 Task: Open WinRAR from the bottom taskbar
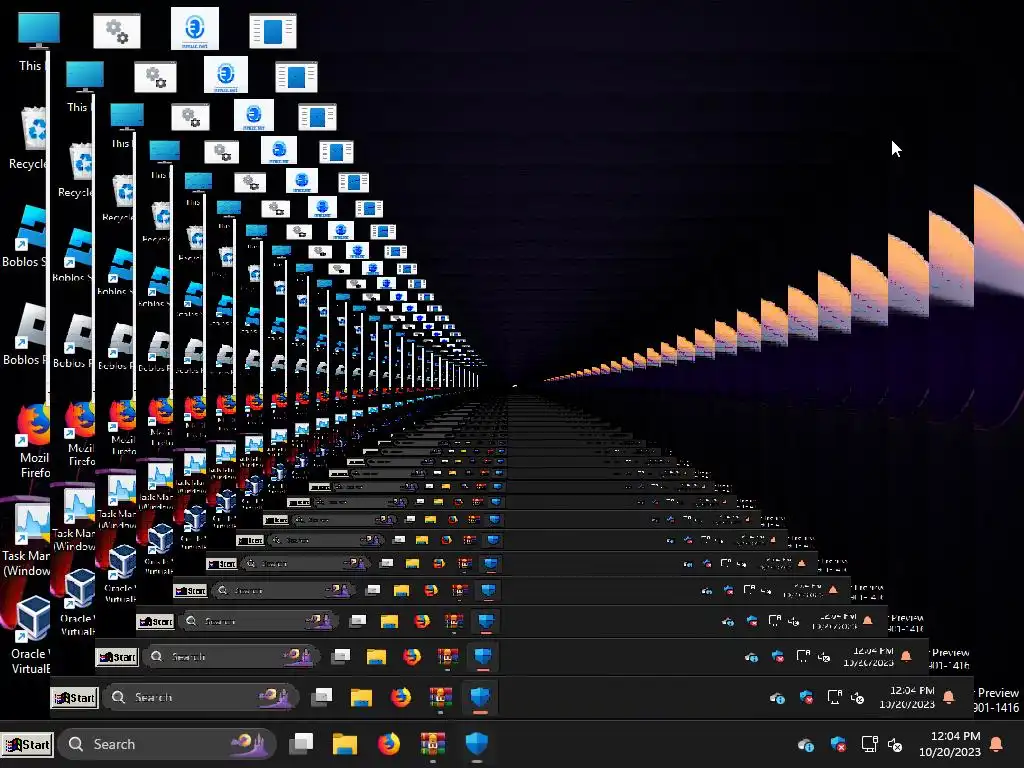point(432,744)
